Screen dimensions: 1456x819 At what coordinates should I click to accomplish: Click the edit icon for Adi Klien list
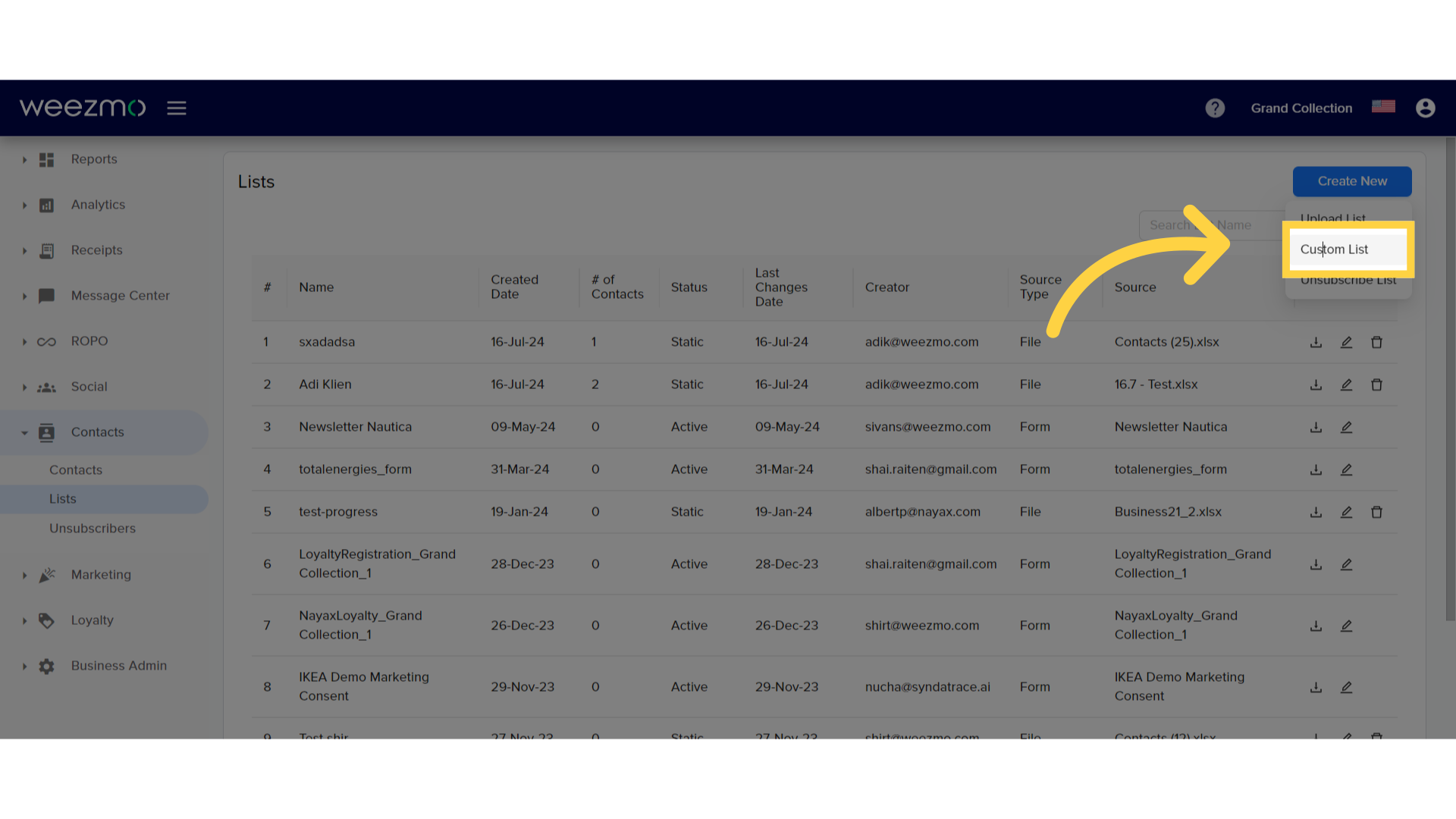coord(1346,384)
